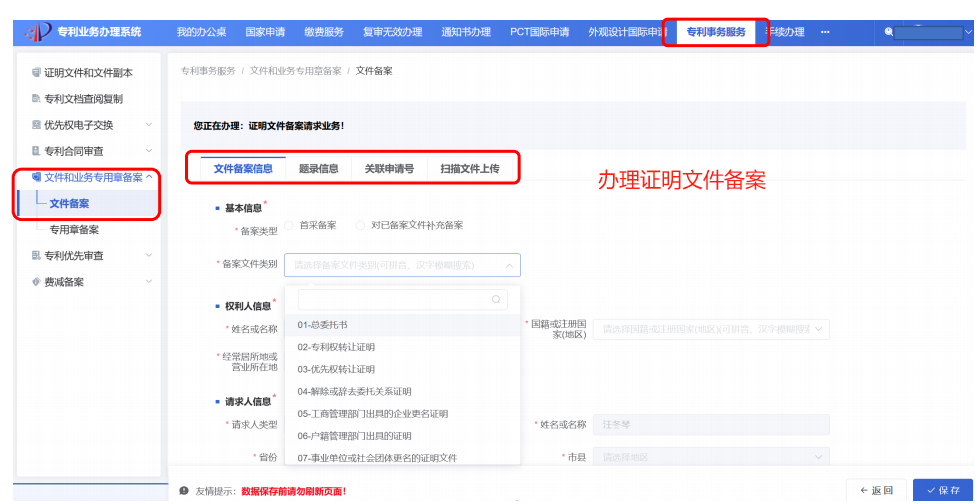This screenshot has width=978, height=504.
Task: Click the 专利业务办理系统 logo icon
Action: (38, 32)
